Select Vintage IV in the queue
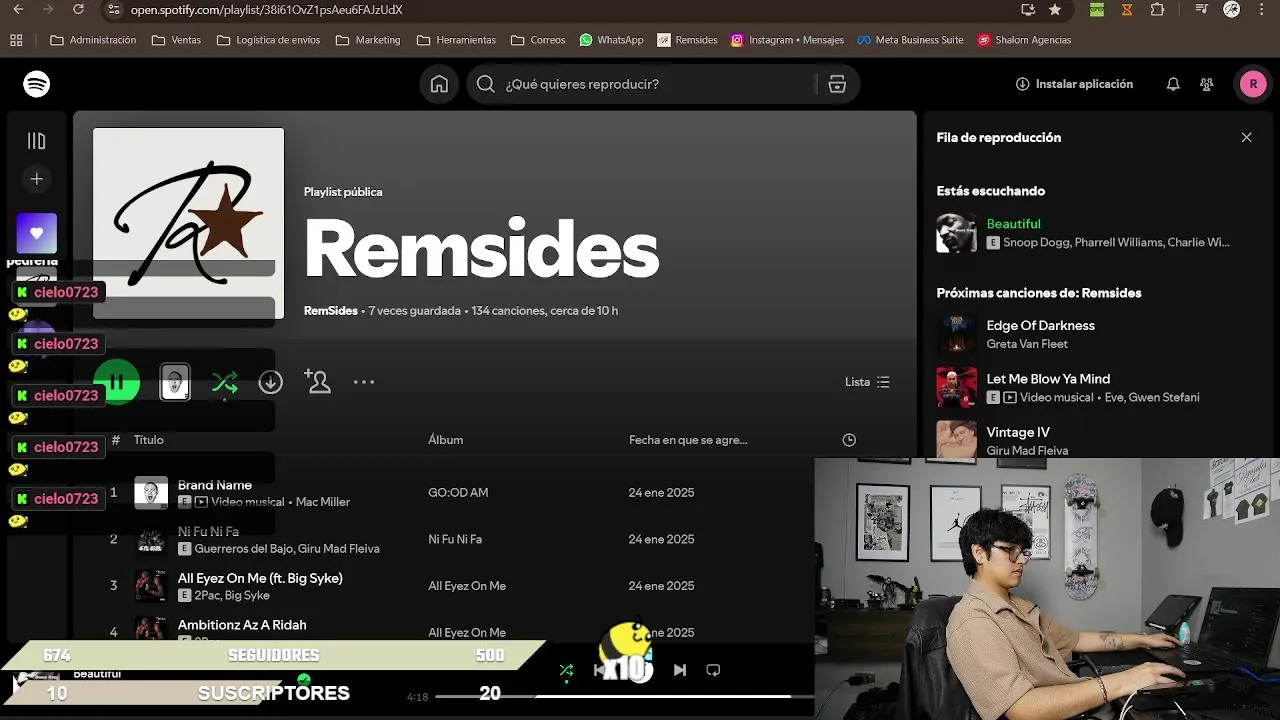Image resolution: width=1280 pixels, height=720 pixels. pos(1018,432)
